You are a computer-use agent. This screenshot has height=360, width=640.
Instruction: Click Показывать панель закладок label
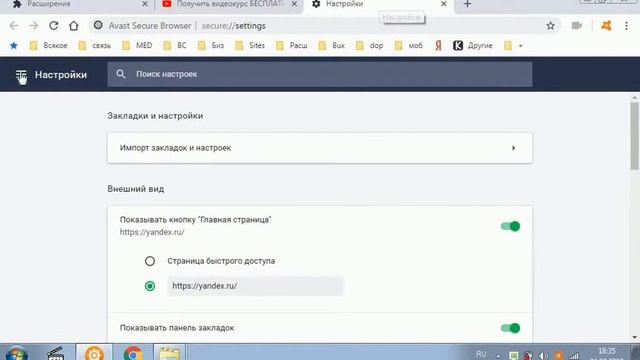coord(177,328)
